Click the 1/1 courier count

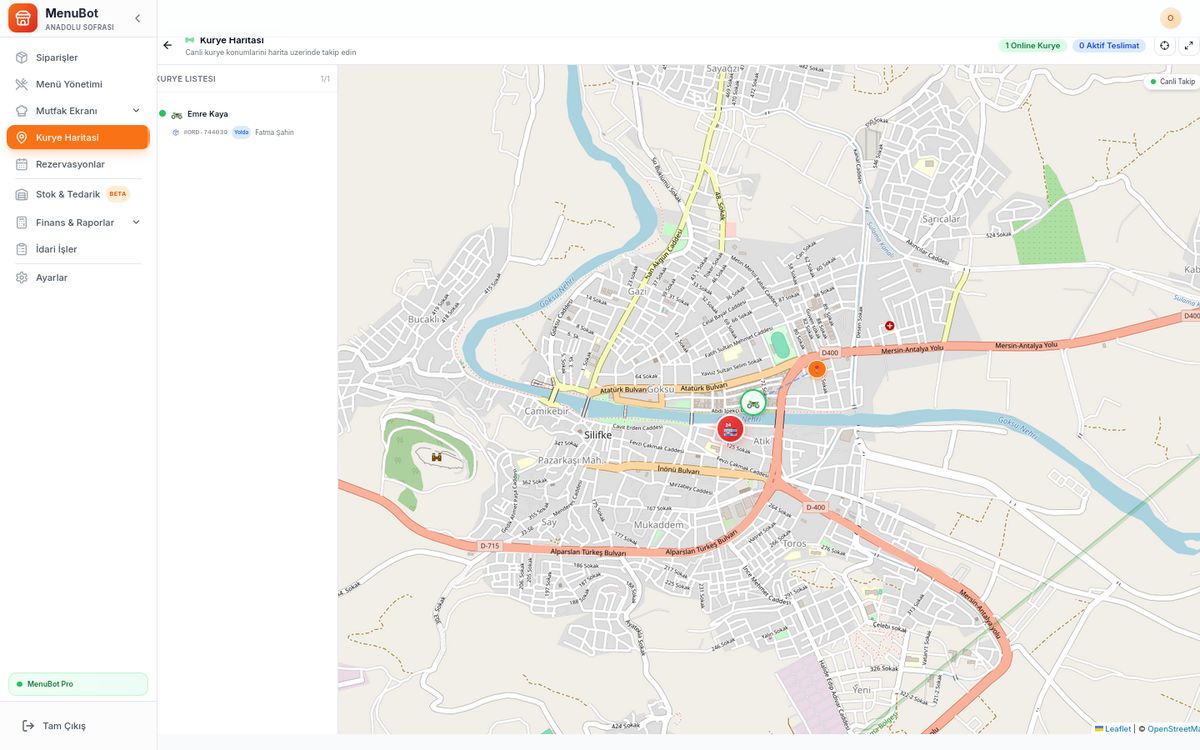point(325,79)
